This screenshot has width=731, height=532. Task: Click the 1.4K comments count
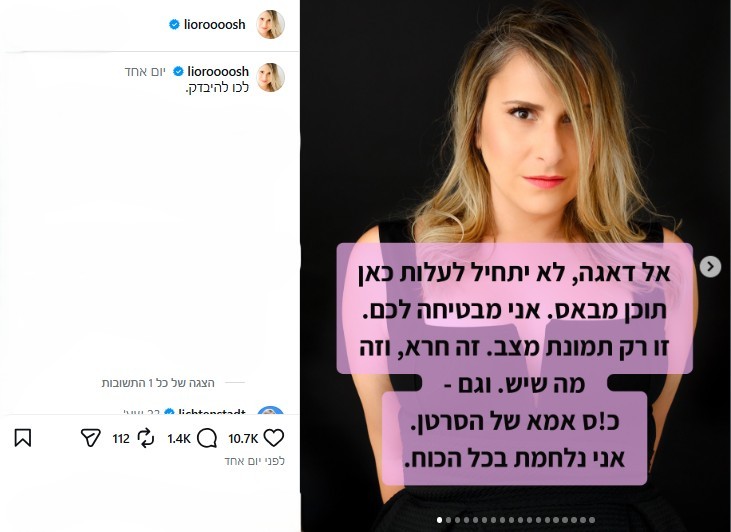pyautogui.click(x=179, y=438)
